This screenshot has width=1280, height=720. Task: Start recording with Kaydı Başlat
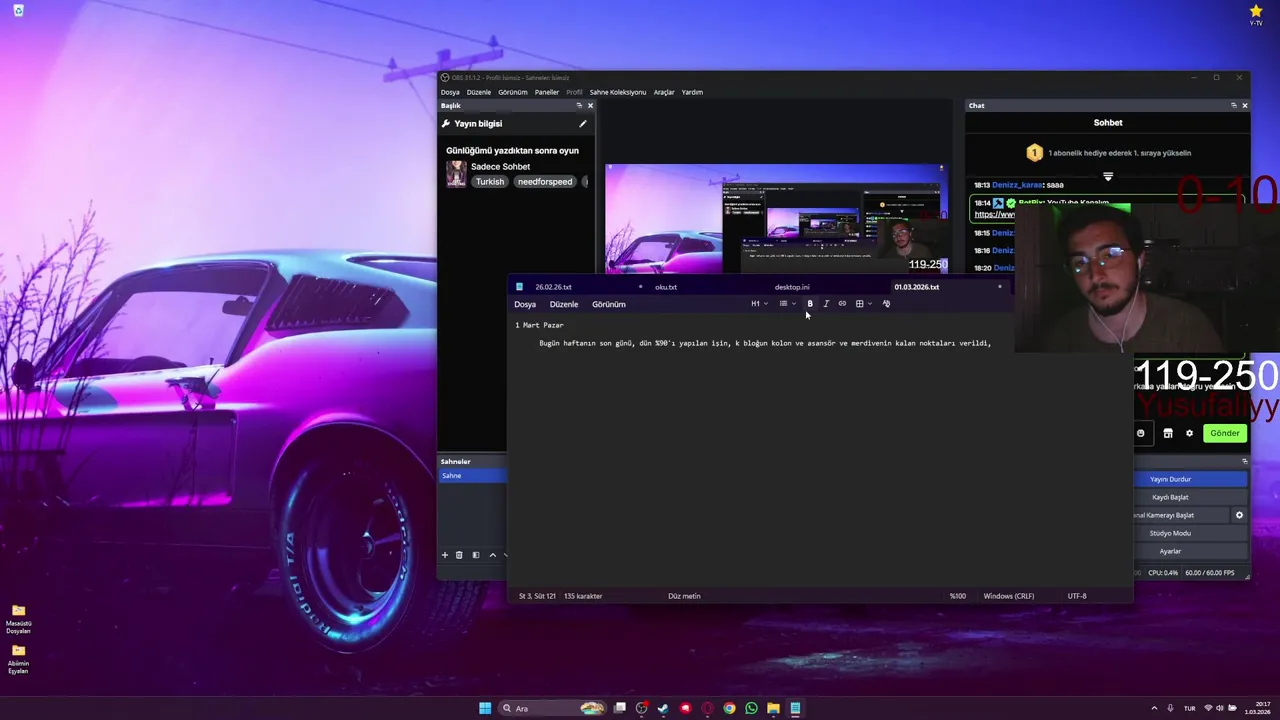(1190, 497)
